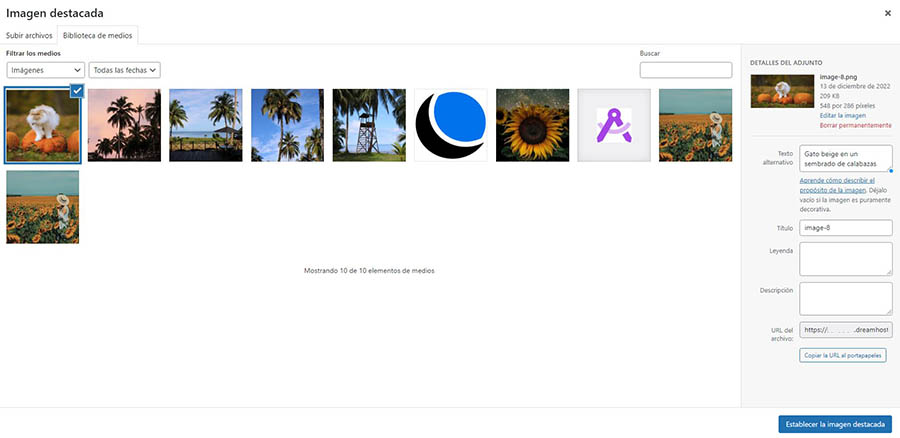
Task: Switch to the Subir archivos tab
Action: [29, 35]
